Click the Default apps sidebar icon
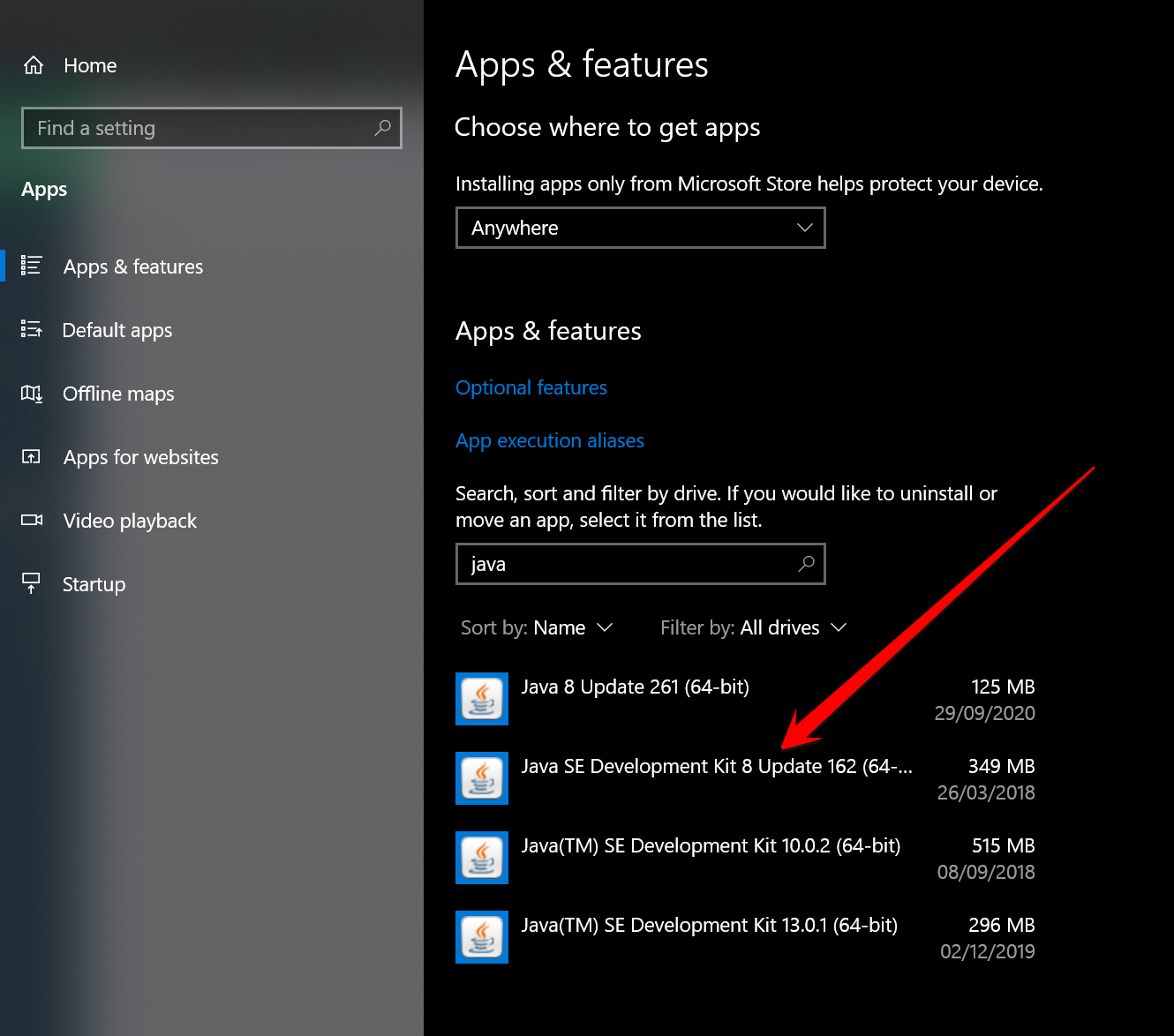Screen dimensions: 1174x1036 pyautogui.click(x=32, y=329)
